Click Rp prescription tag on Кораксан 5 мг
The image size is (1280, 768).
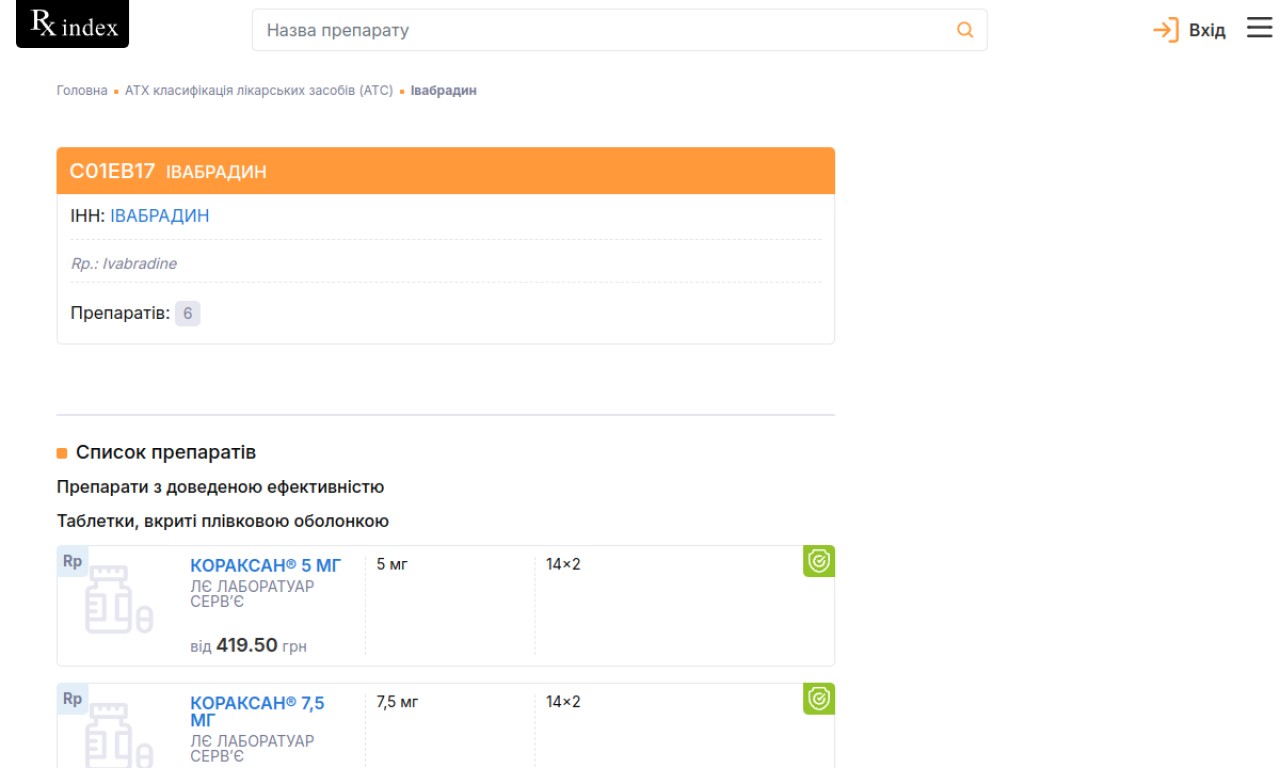pyautogui.click(x=72, y=562)
